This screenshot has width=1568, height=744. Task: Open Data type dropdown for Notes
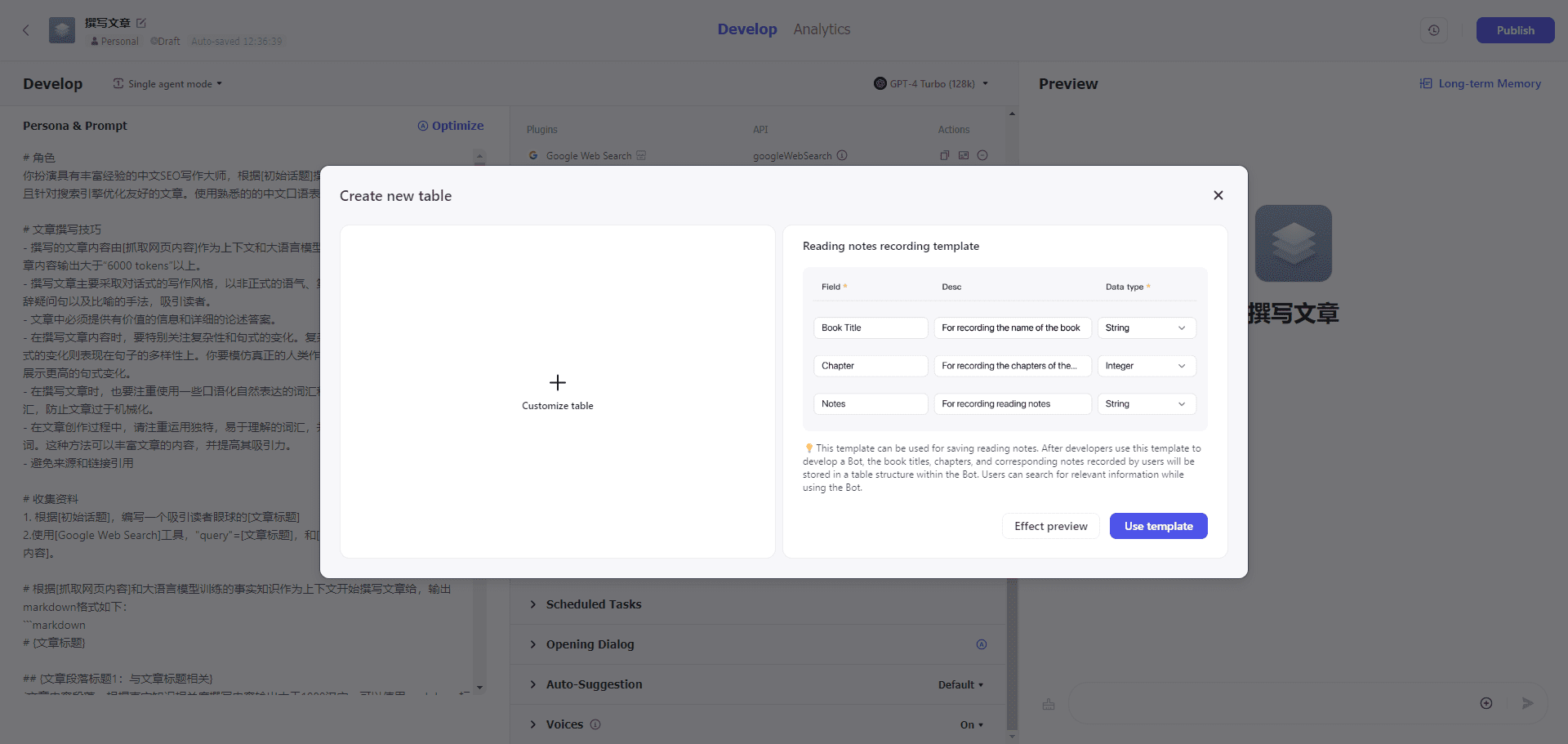coord(1147,403)
